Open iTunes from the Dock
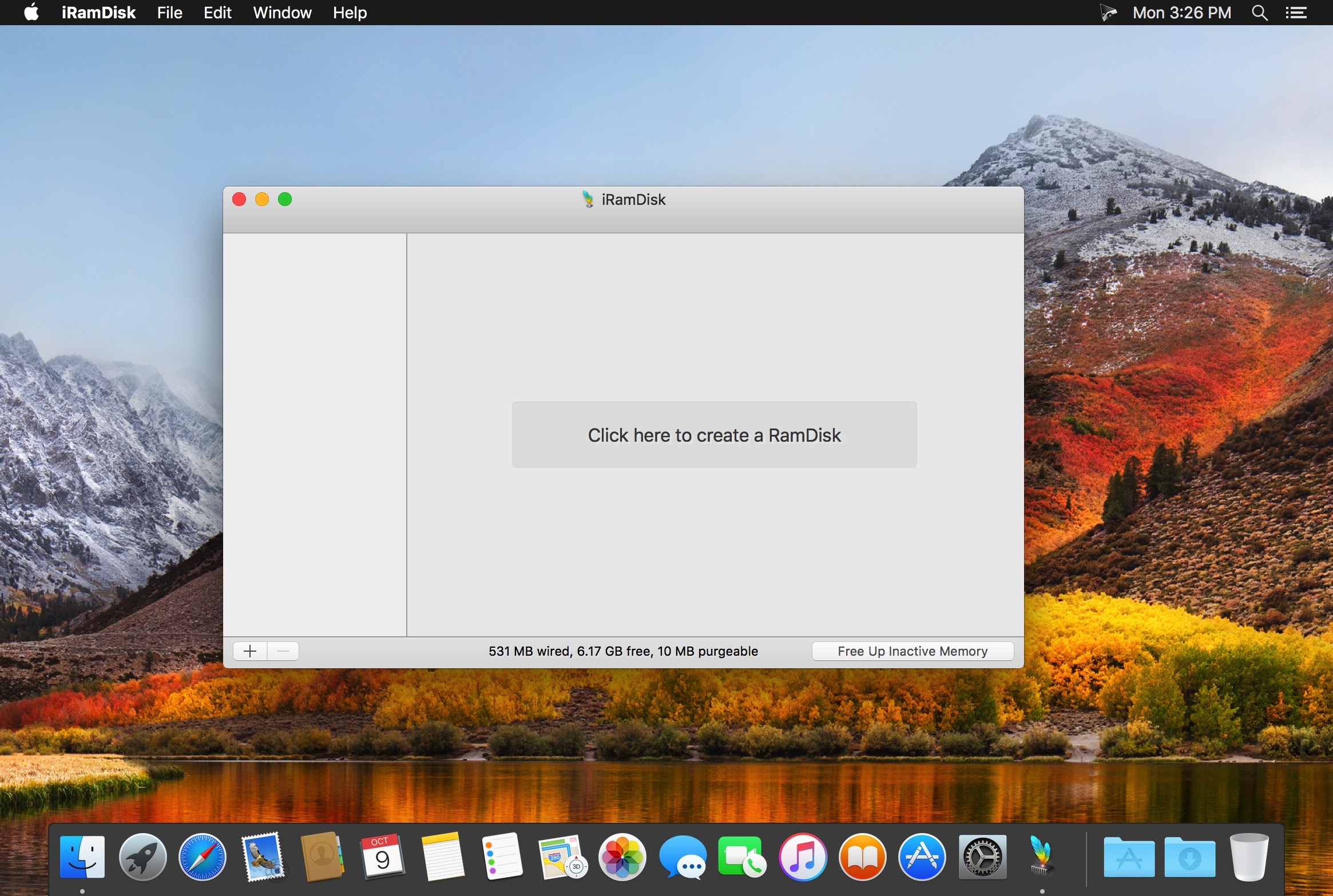This screenshot has height=896, width=1333. [803, 857]
